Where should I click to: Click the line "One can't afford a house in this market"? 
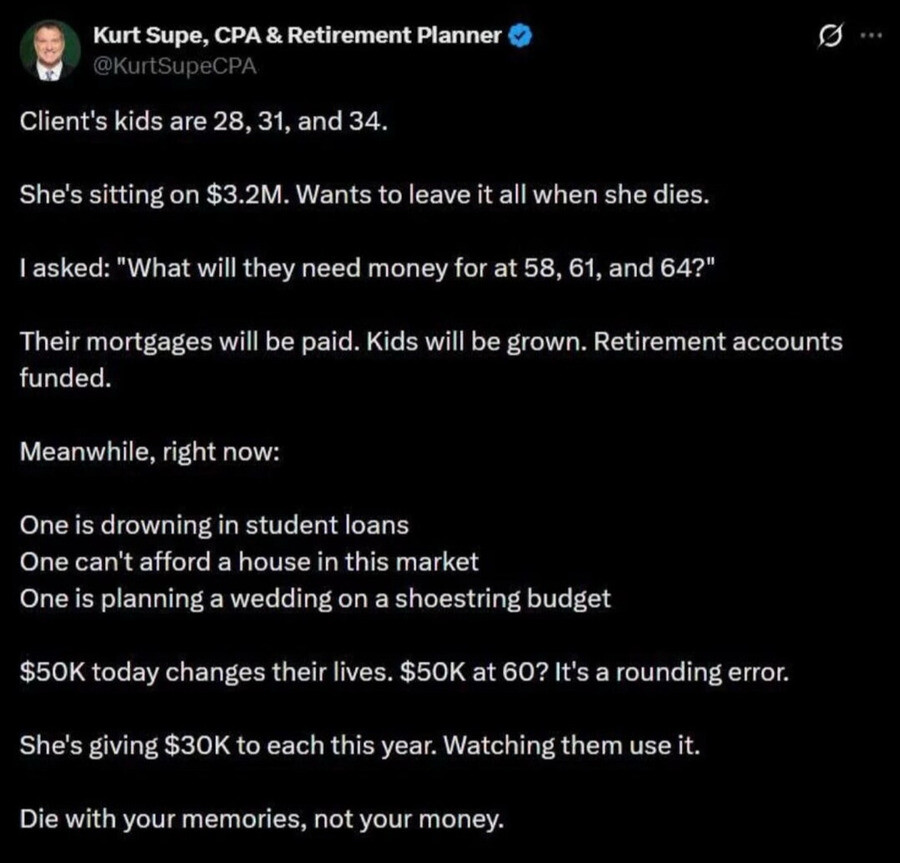point(249,562)
